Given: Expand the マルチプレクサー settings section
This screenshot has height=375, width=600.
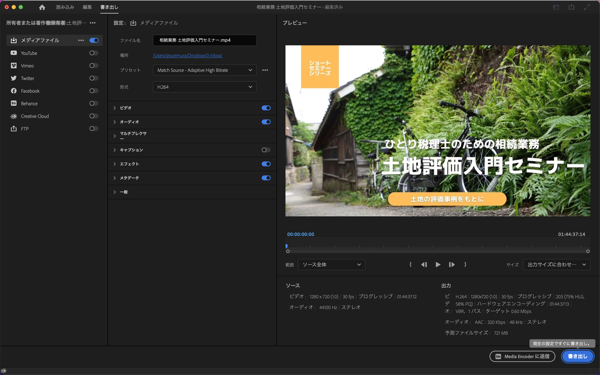Looking at the screenshot, I should pos(114,136).
